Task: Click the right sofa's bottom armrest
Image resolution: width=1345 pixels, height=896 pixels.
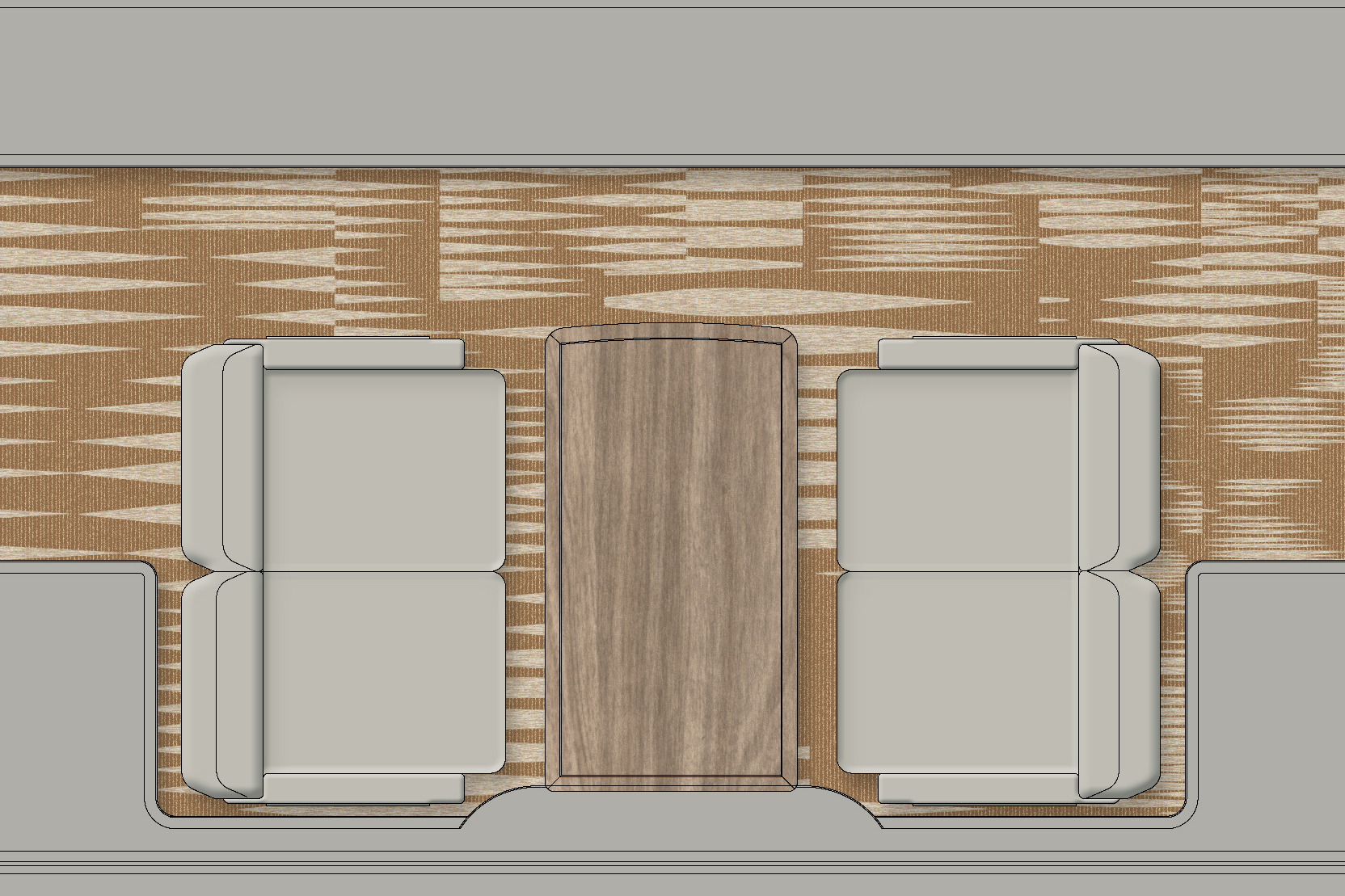Action: tap(979, 789)
